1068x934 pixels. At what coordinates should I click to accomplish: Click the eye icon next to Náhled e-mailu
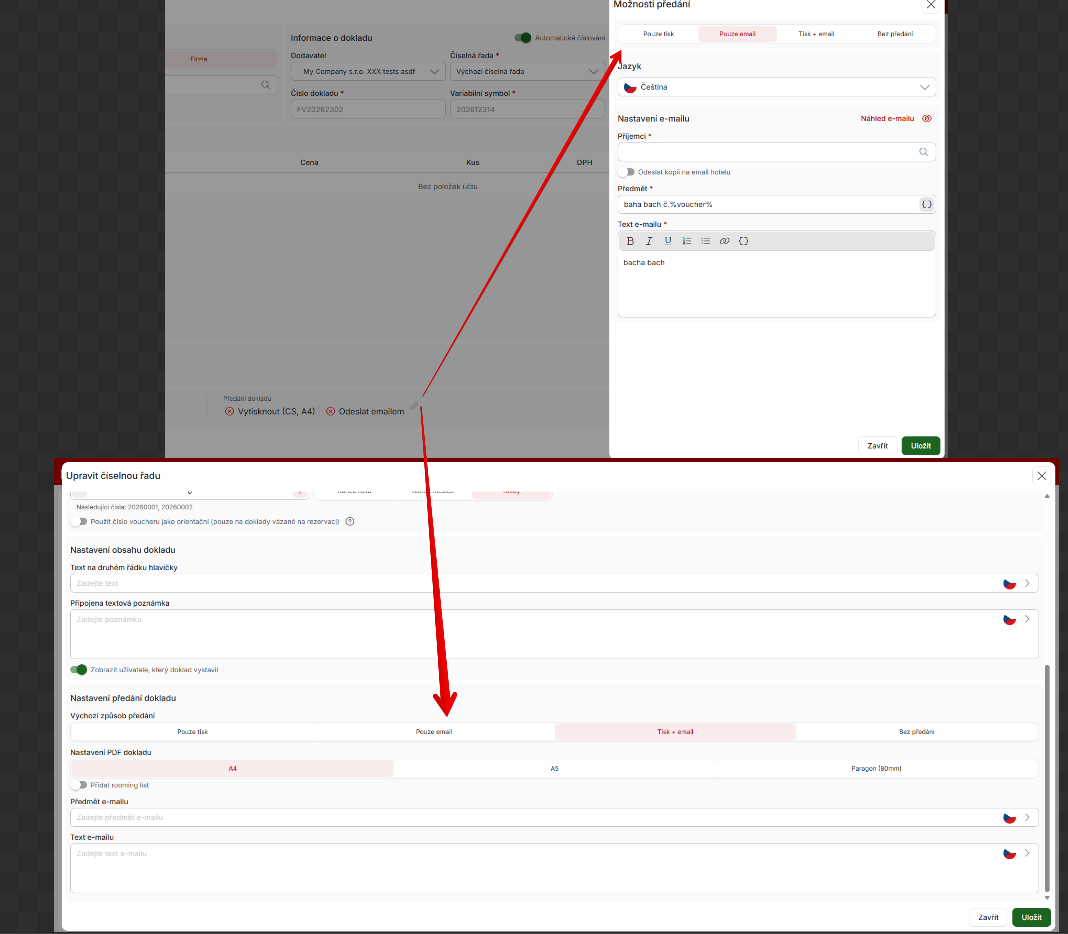click(927, 119)
